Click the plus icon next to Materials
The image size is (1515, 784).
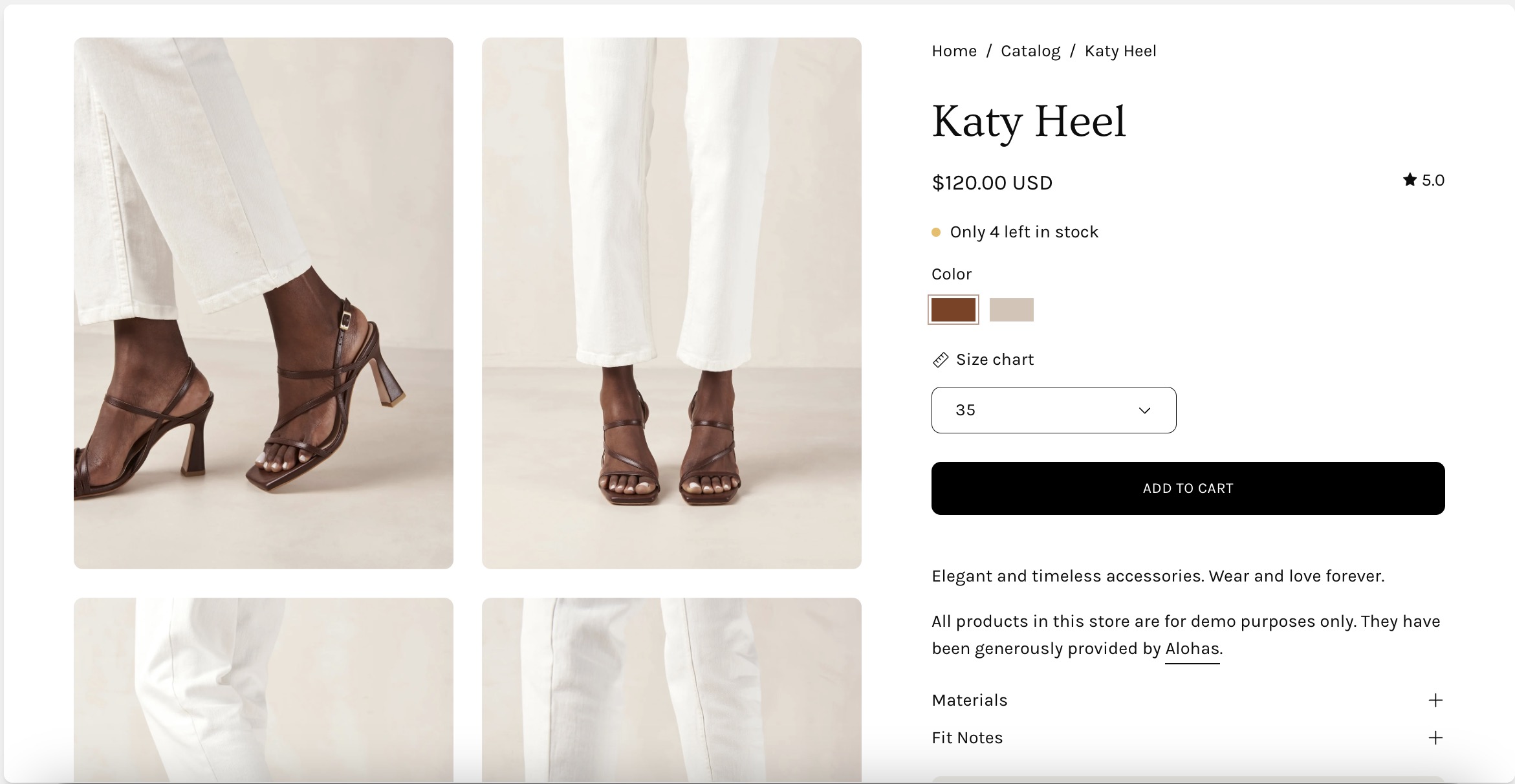(x=1435, y=701)
